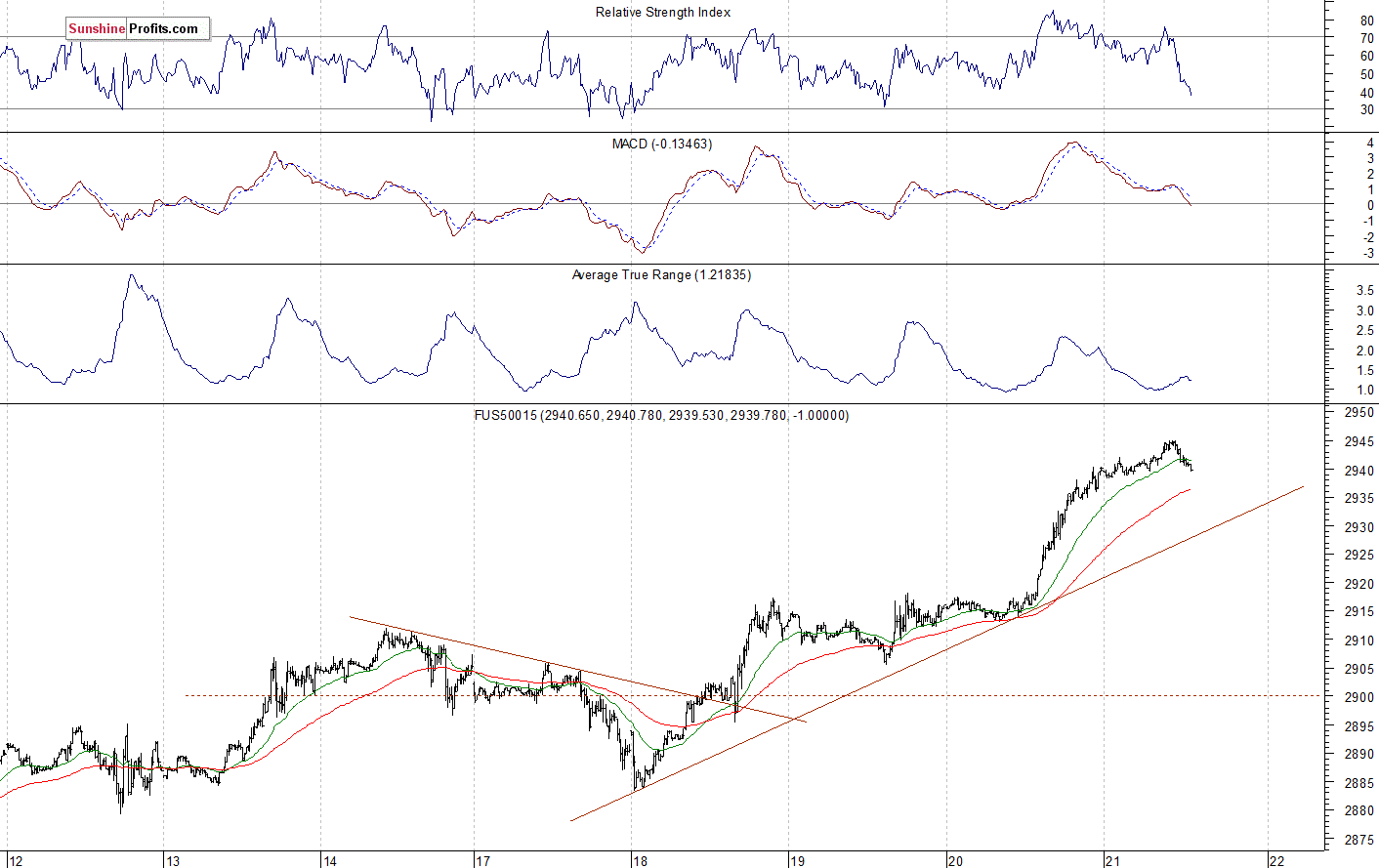Click date label 17 on time axis
Viewport: 1379px width, 868px height.
482,860
